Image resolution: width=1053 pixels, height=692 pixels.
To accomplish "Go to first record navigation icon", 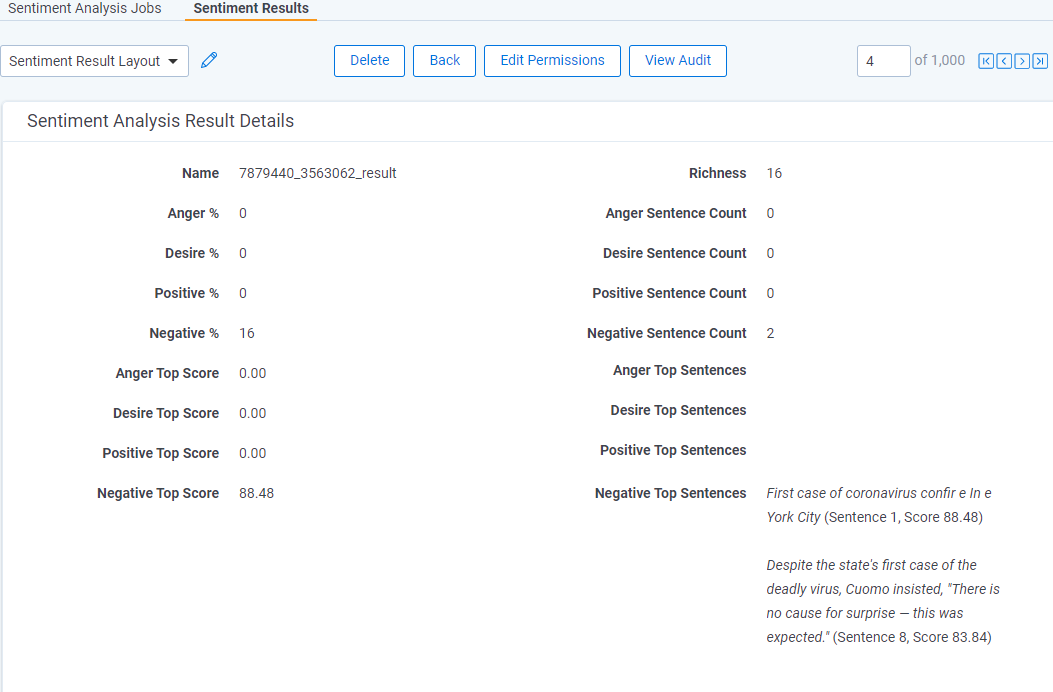I will [x=986, y=61].
